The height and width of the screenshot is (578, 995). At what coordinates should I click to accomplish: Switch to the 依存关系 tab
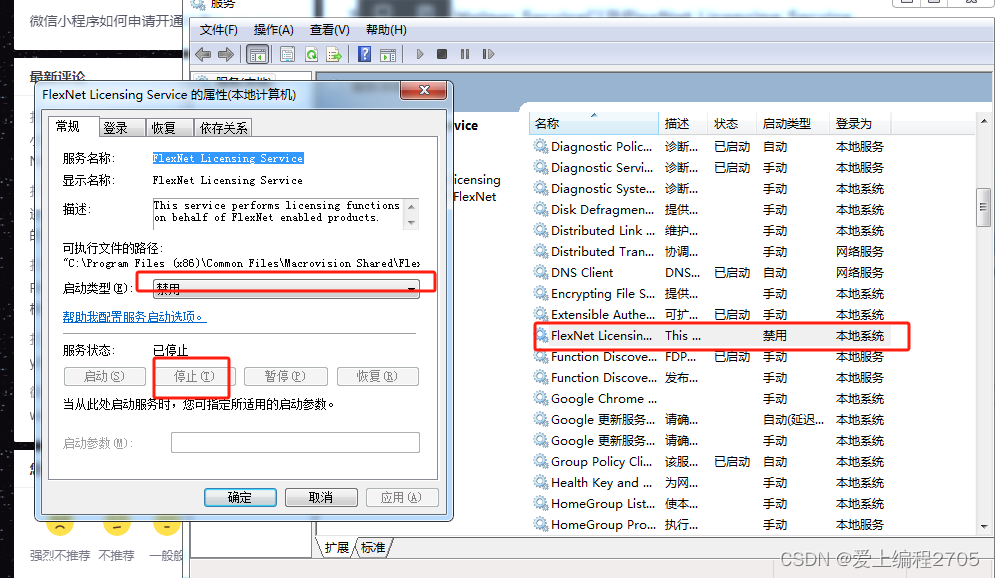pyautogui.click(x=223, y=128)
